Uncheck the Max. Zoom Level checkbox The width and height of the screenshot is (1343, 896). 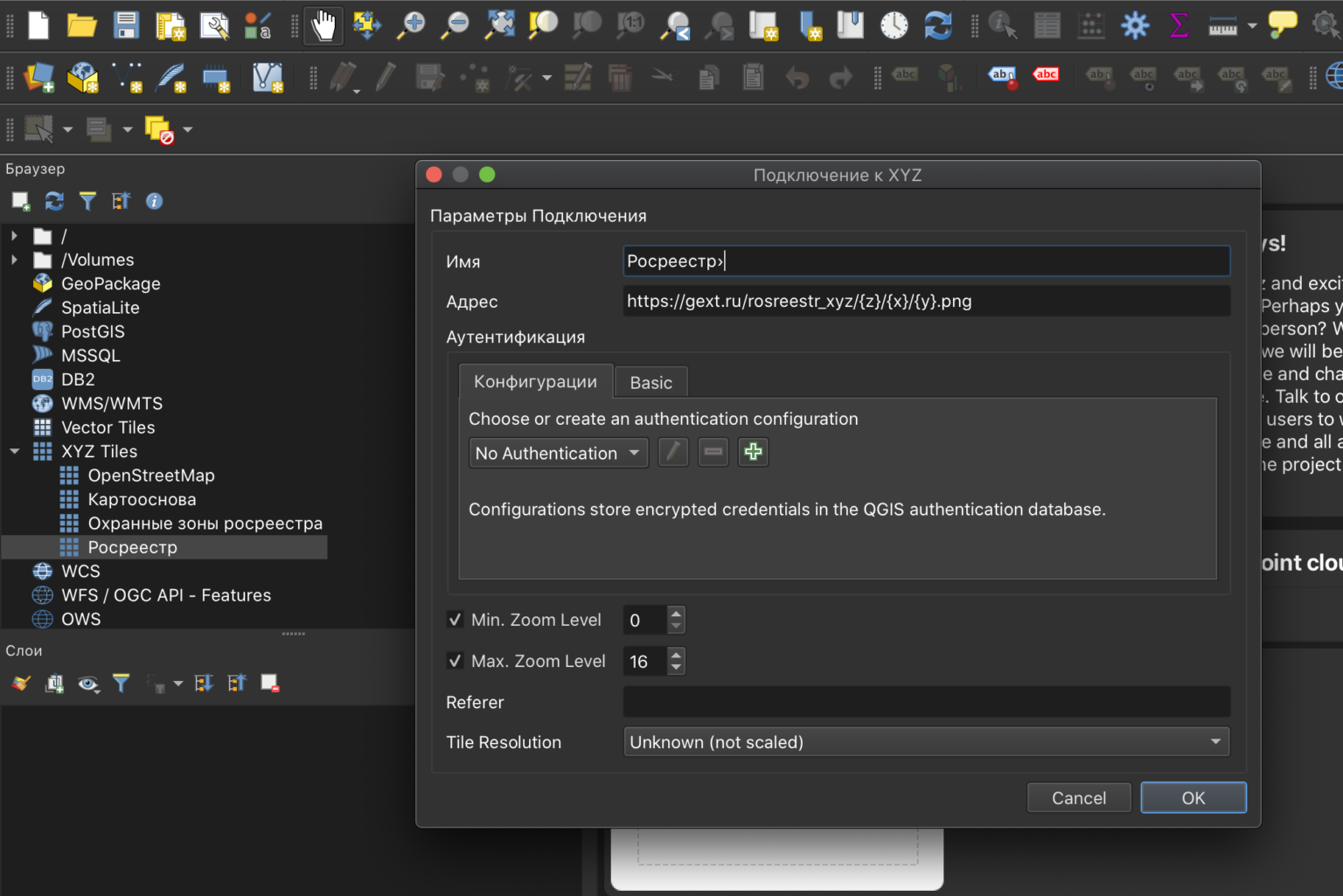(455, 661)
